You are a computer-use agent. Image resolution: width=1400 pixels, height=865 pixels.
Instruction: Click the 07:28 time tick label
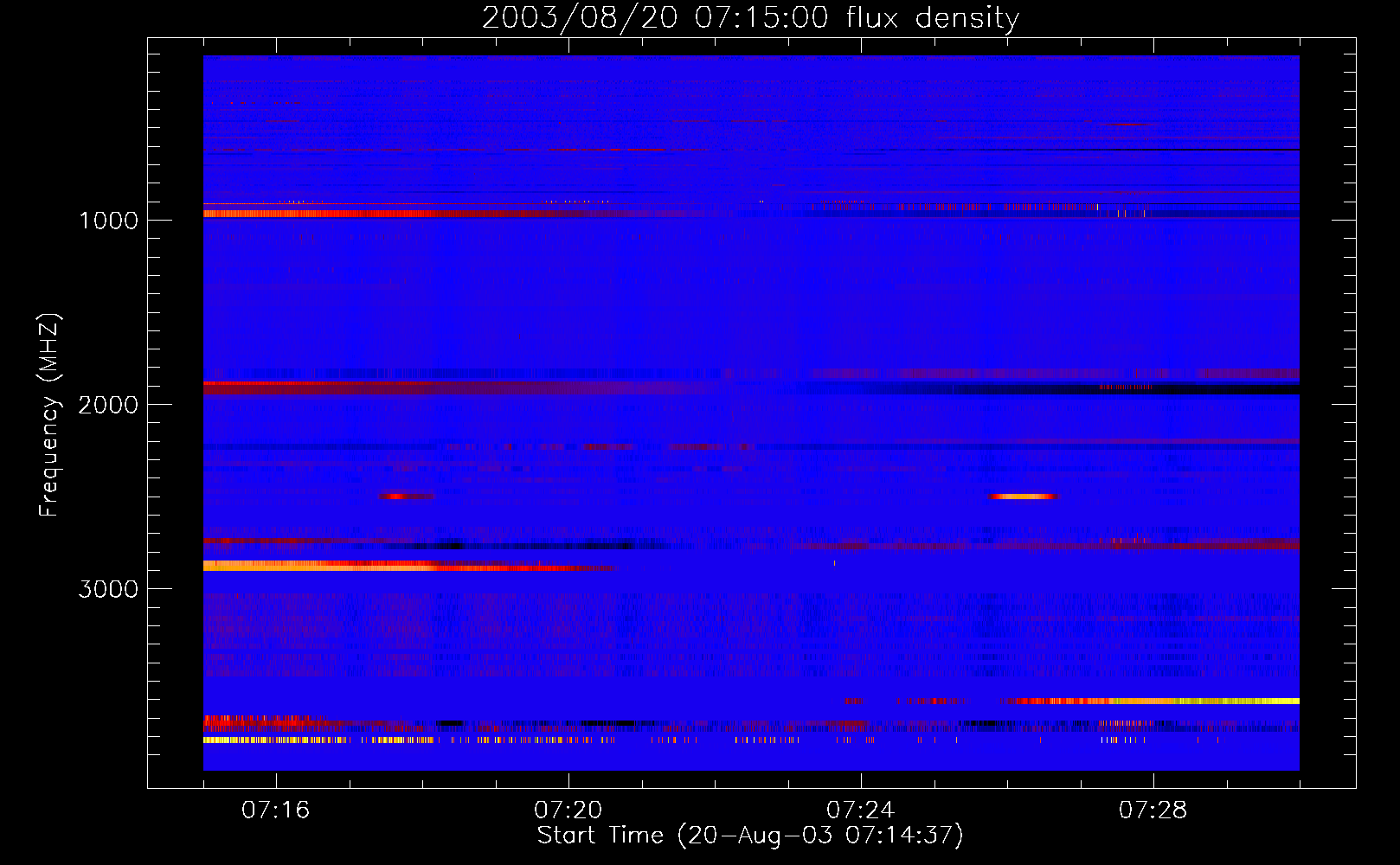[1153, 811]
